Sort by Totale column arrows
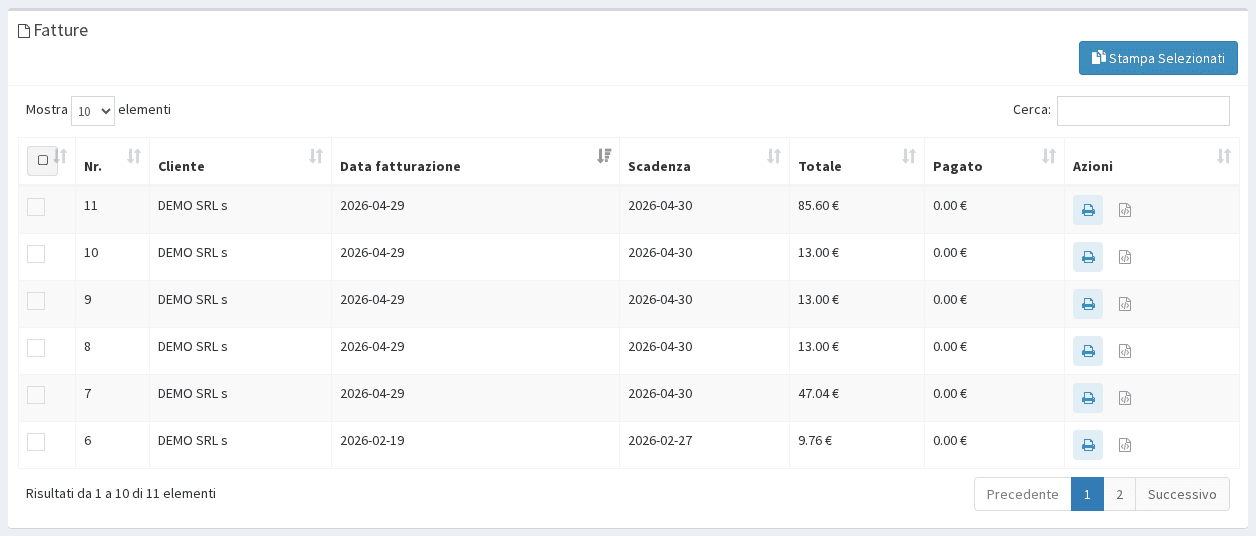This screenshot has width=1256, height=536. point(909,156)
